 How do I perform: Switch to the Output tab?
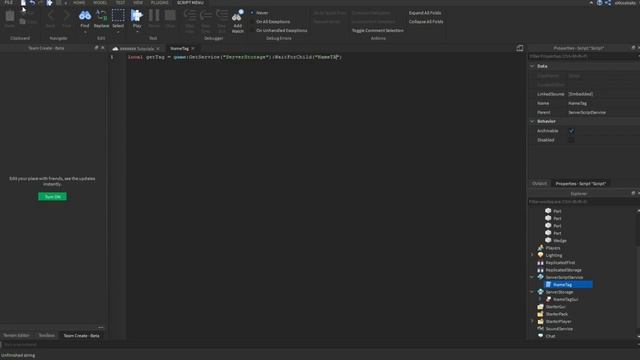click(539, 184)
